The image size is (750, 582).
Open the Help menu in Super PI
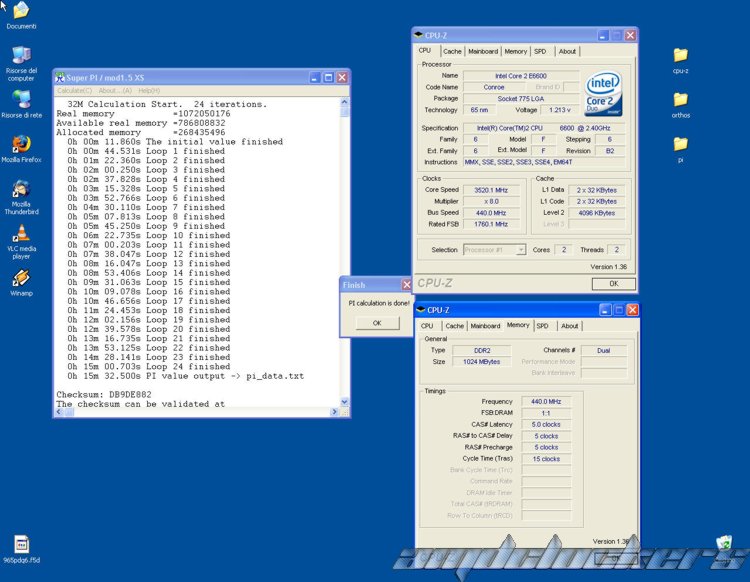point(148,91)
